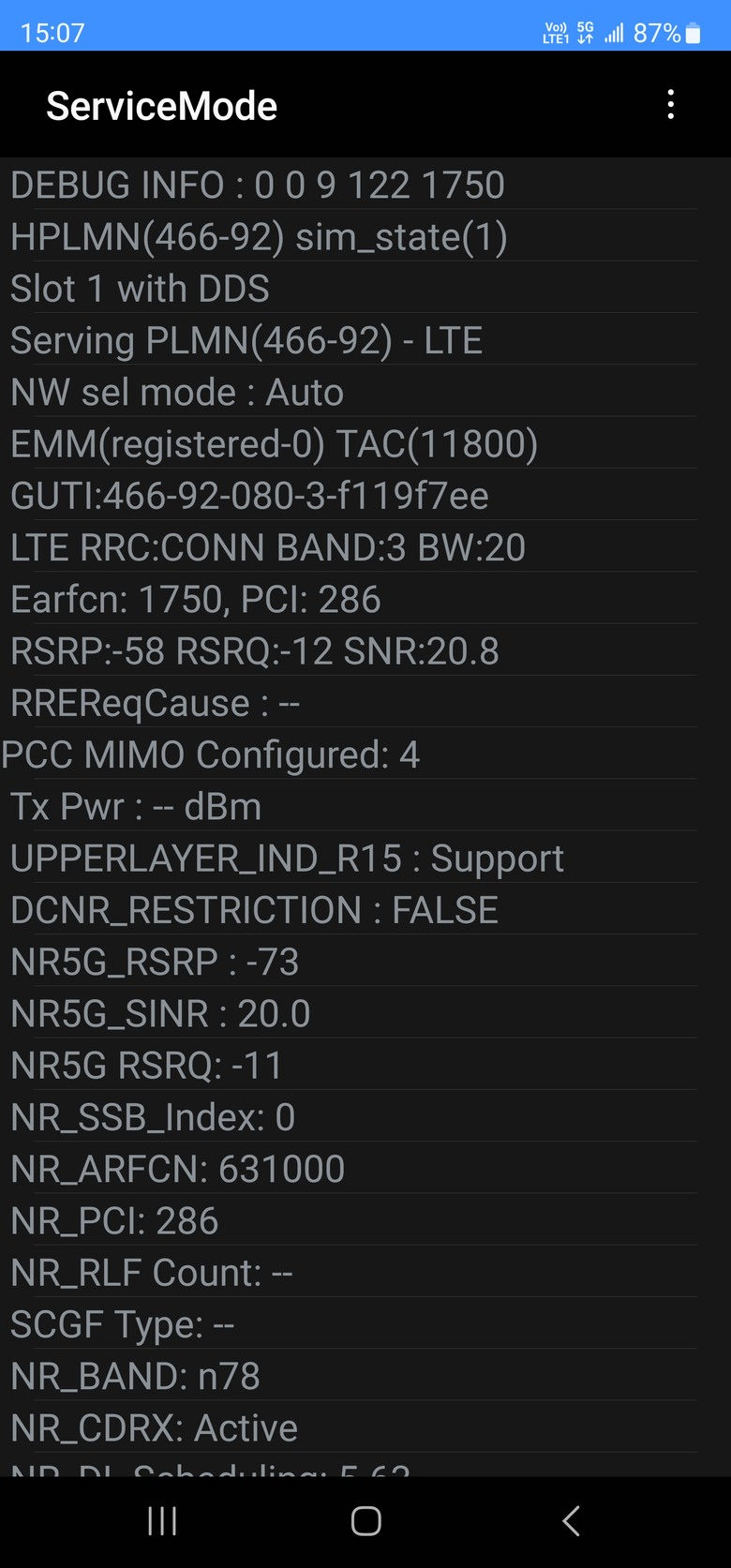Viewport: 731px width, 1568px height.
Task: Open the three-dot overflow menu
Action: click(x=670, y=105)
